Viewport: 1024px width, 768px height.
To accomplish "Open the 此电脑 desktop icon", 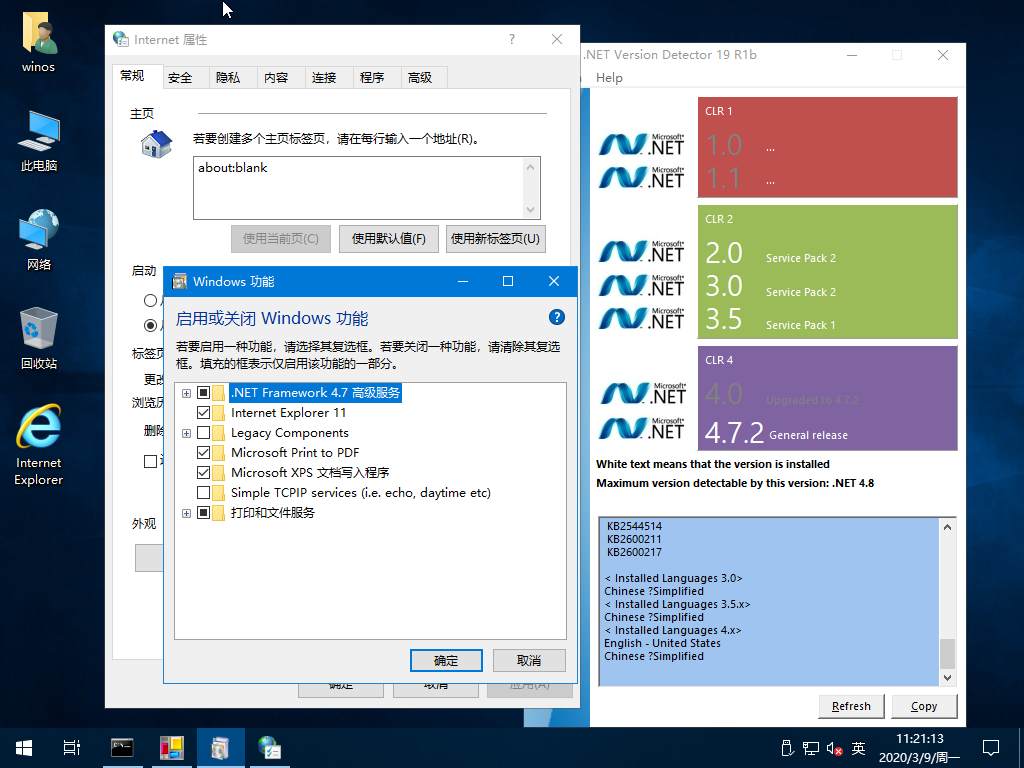I will [39, 140].
